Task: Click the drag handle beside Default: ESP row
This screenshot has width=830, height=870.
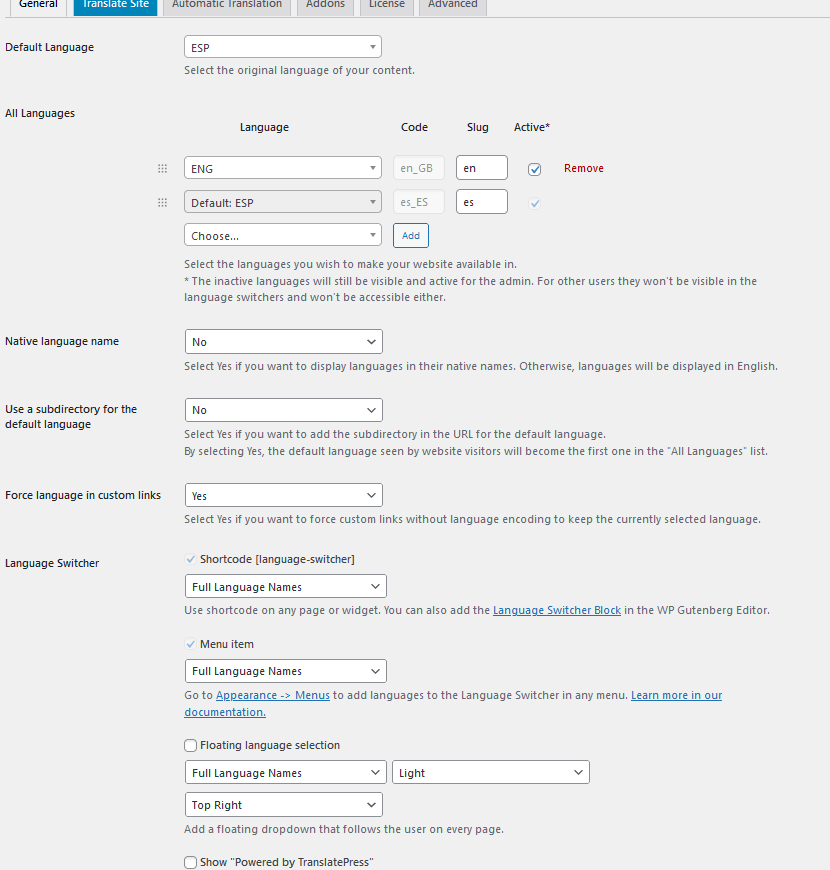Action: [162, 203]
